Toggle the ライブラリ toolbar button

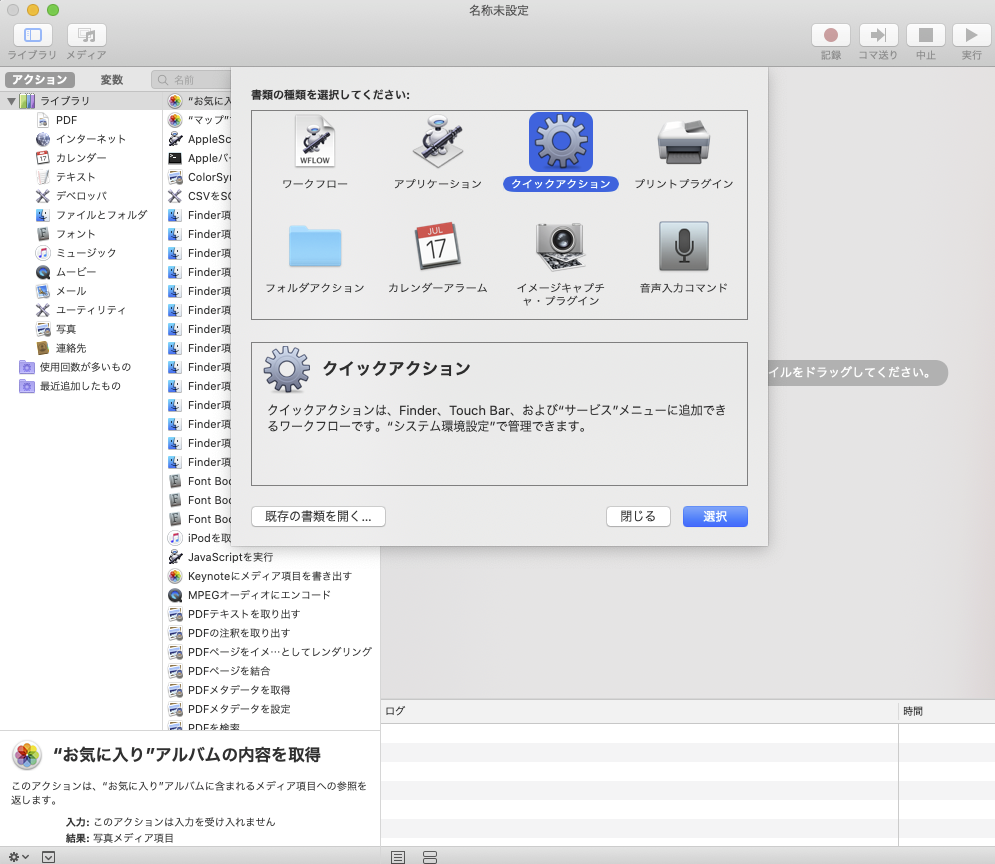click(x=32, y=35)
